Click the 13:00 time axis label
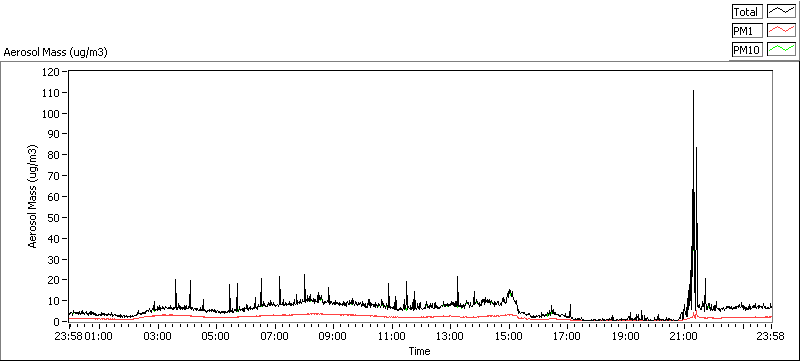 (450, 336)
